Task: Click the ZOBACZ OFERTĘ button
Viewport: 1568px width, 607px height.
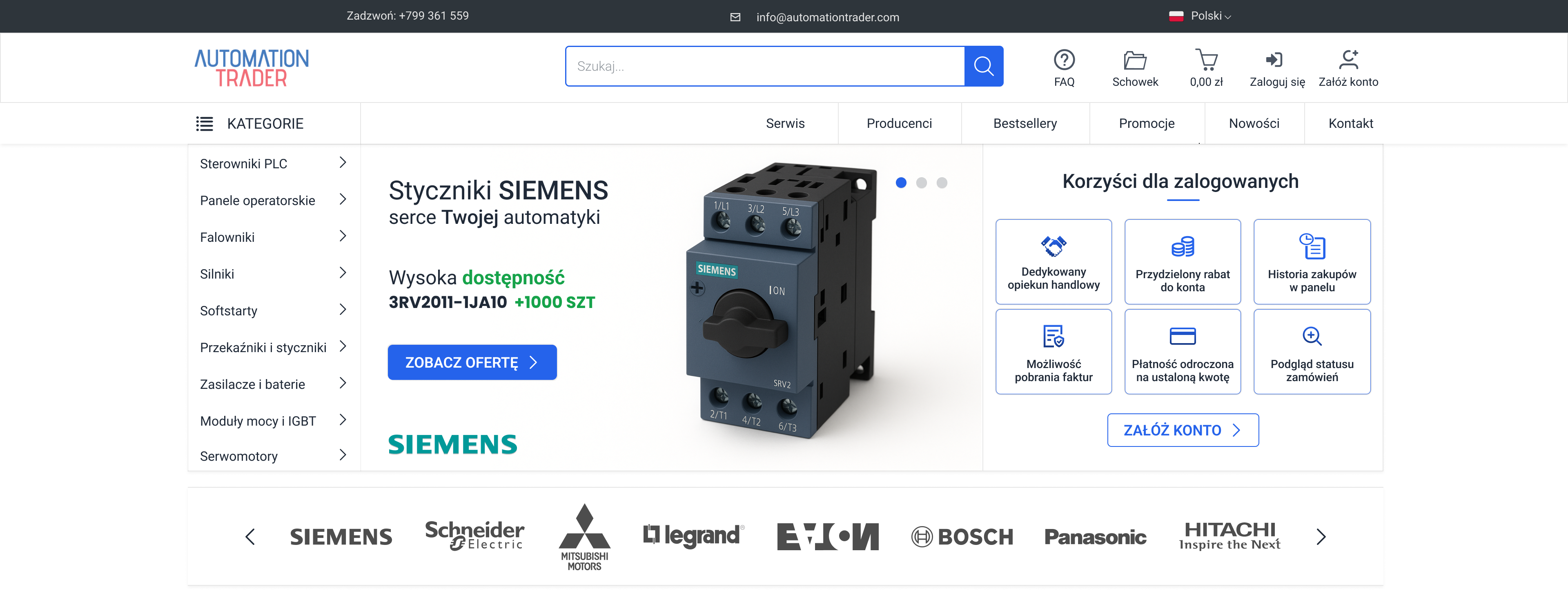Action: (x=472, y=362)
